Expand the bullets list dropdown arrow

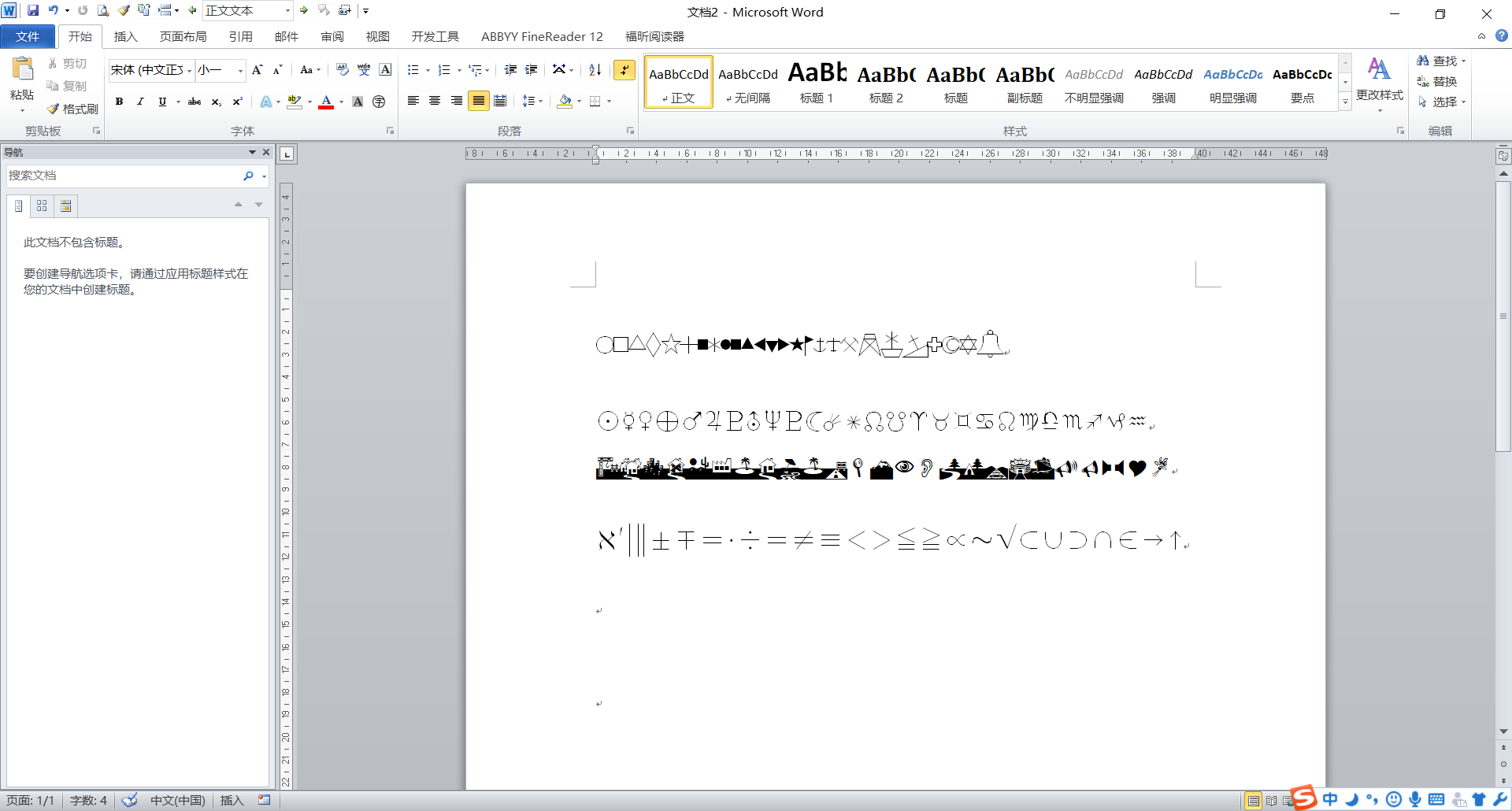428,70
